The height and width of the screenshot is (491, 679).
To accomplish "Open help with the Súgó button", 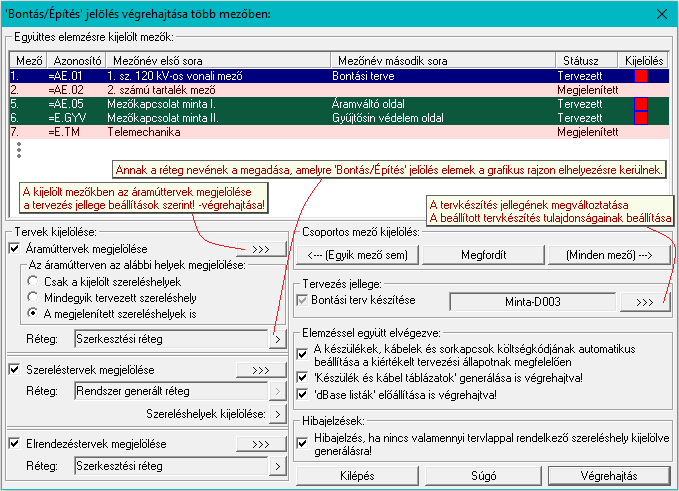I will coord(483,476).
